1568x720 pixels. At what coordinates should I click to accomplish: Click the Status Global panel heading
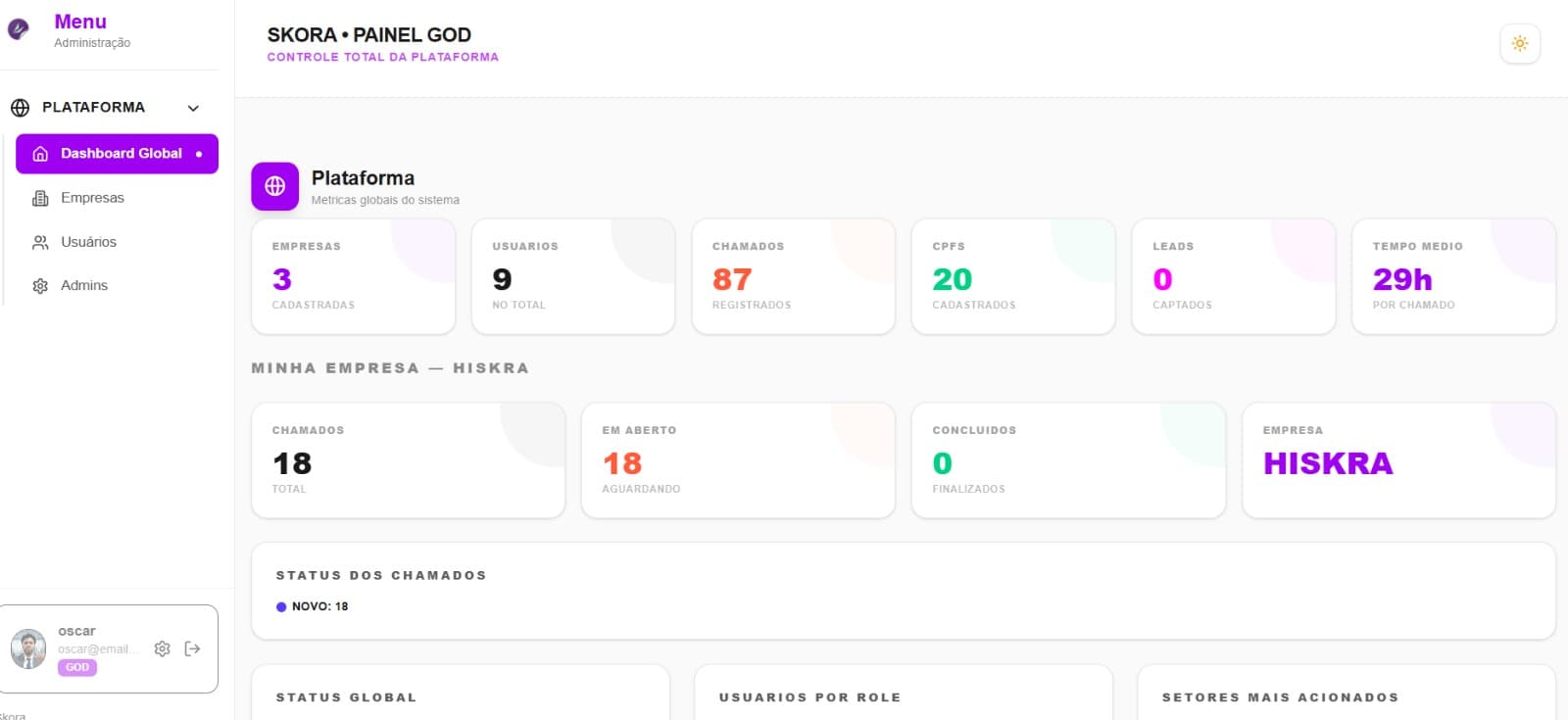[x=346, y=697]
